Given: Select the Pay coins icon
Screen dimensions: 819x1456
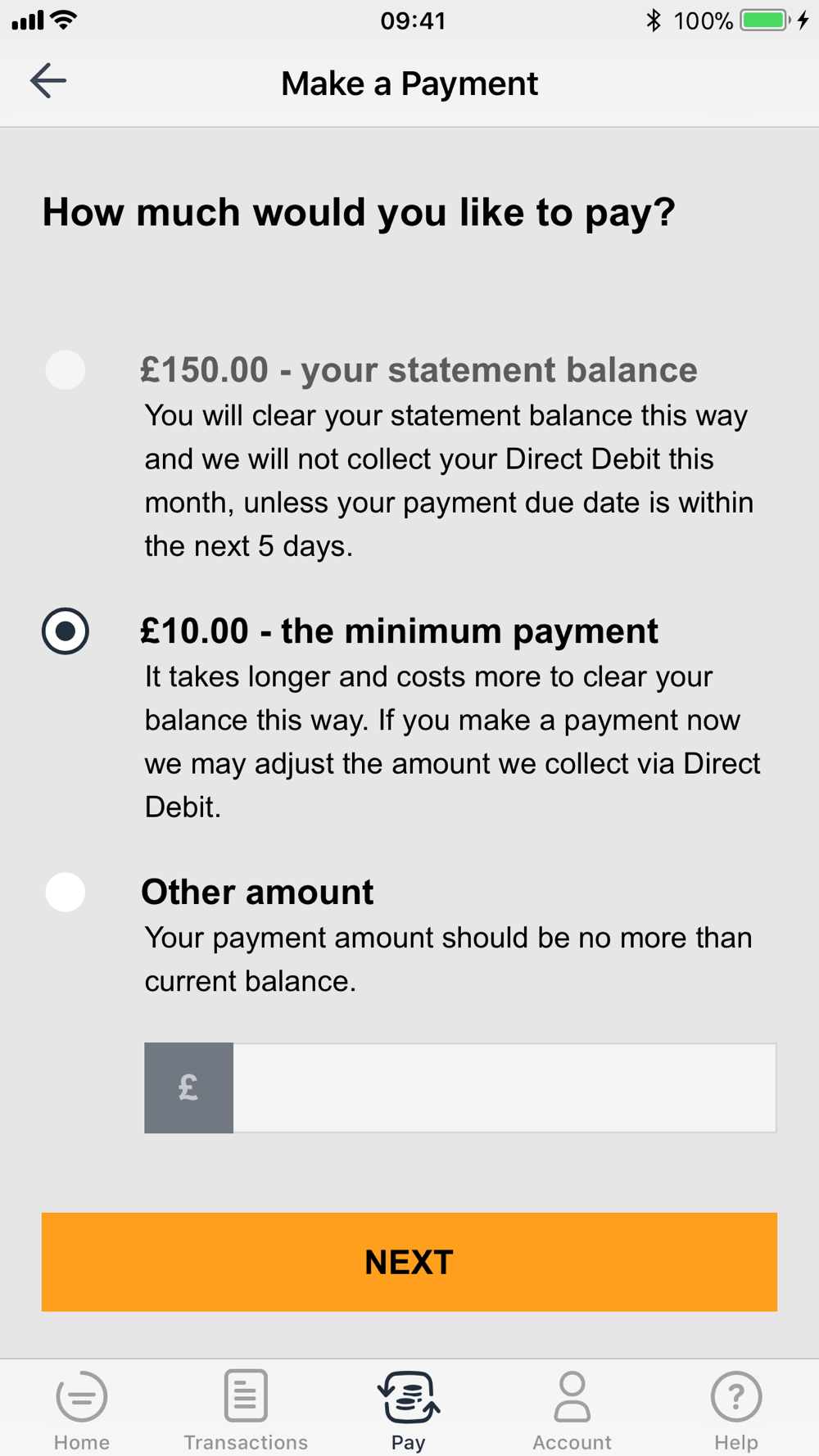Looking at the screenshot, I should [409, 1397].
